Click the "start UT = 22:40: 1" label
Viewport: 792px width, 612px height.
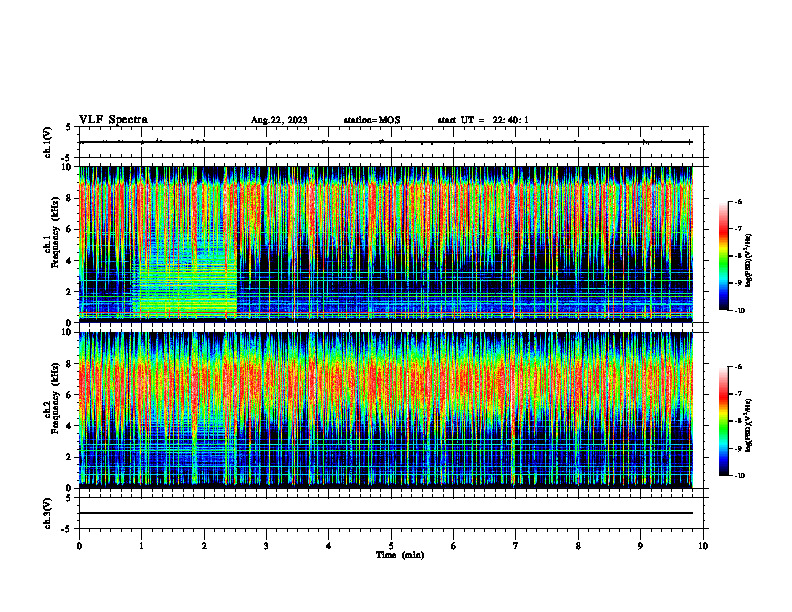pos(483,120)
